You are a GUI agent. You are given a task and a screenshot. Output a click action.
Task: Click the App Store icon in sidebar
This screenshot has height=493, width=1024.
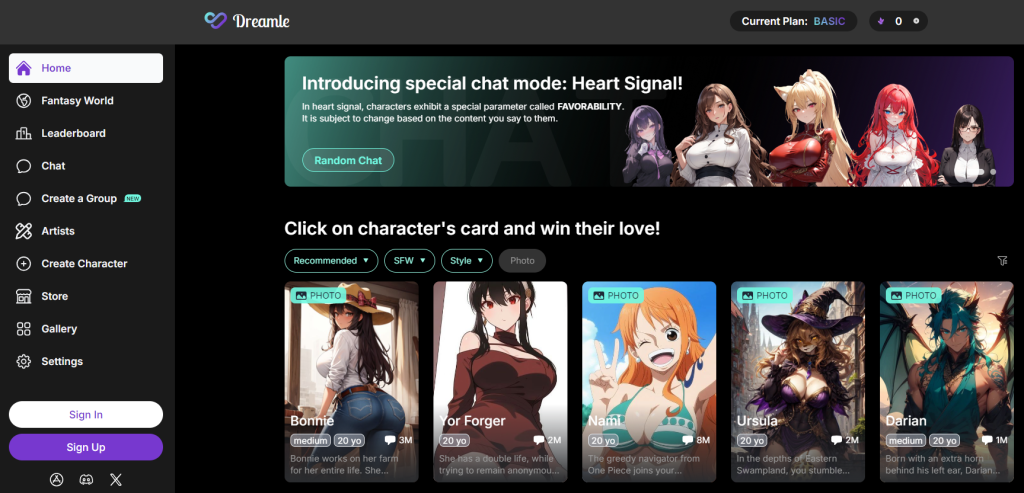[56, 479]
